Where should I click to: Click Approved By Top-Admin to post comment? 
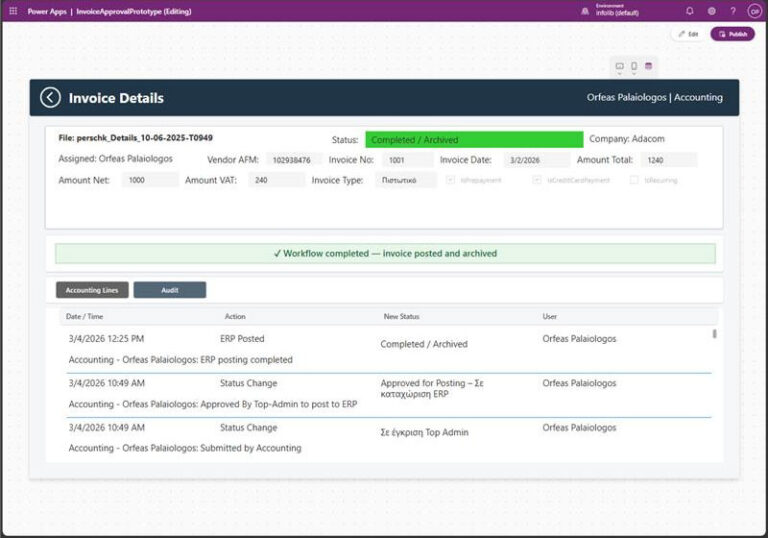[x=213, y=404]
